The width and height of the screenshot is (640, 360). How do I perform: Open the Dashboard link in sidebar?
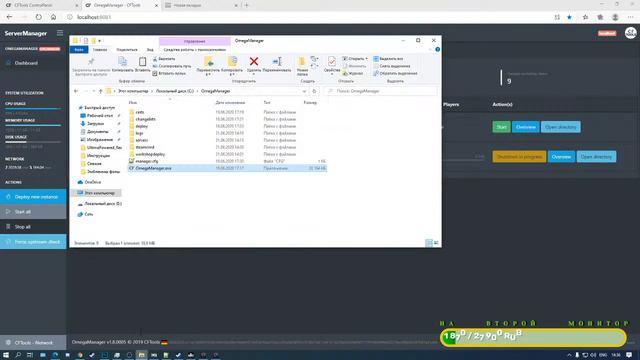(26, 63)
